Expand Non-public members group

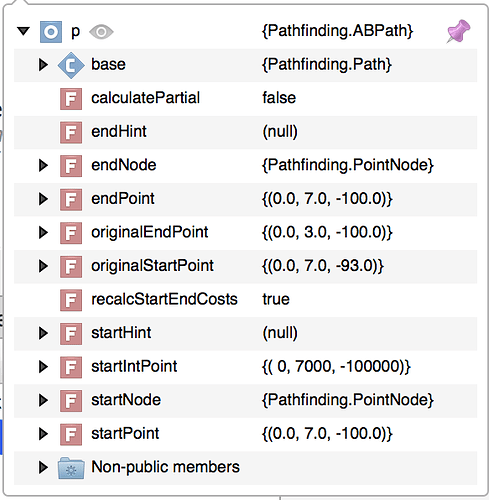pyautogui.click(x=43, y=467)
